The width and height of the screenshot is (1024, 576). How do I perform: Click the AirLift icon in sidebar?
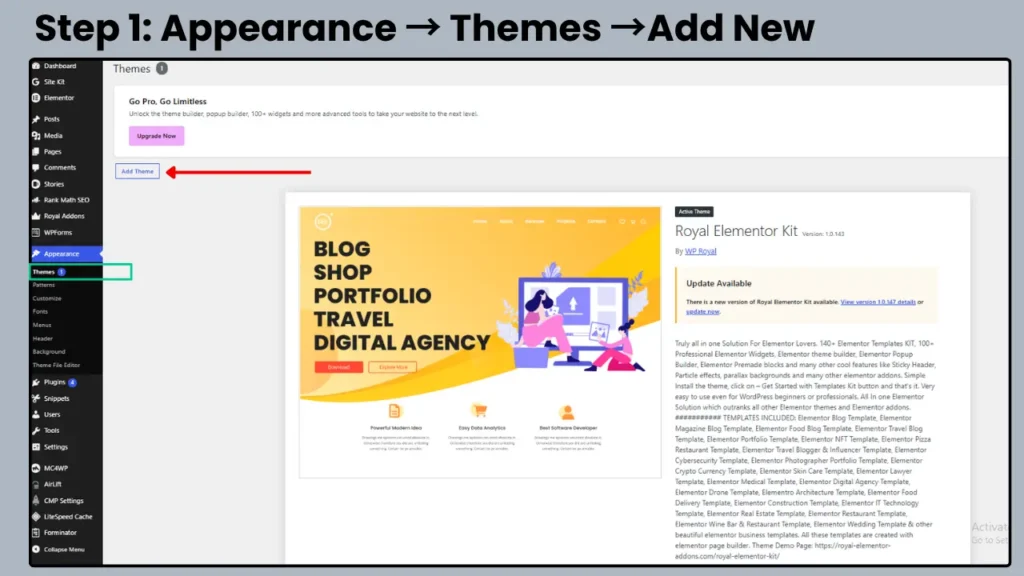click(x=36, y=485)
